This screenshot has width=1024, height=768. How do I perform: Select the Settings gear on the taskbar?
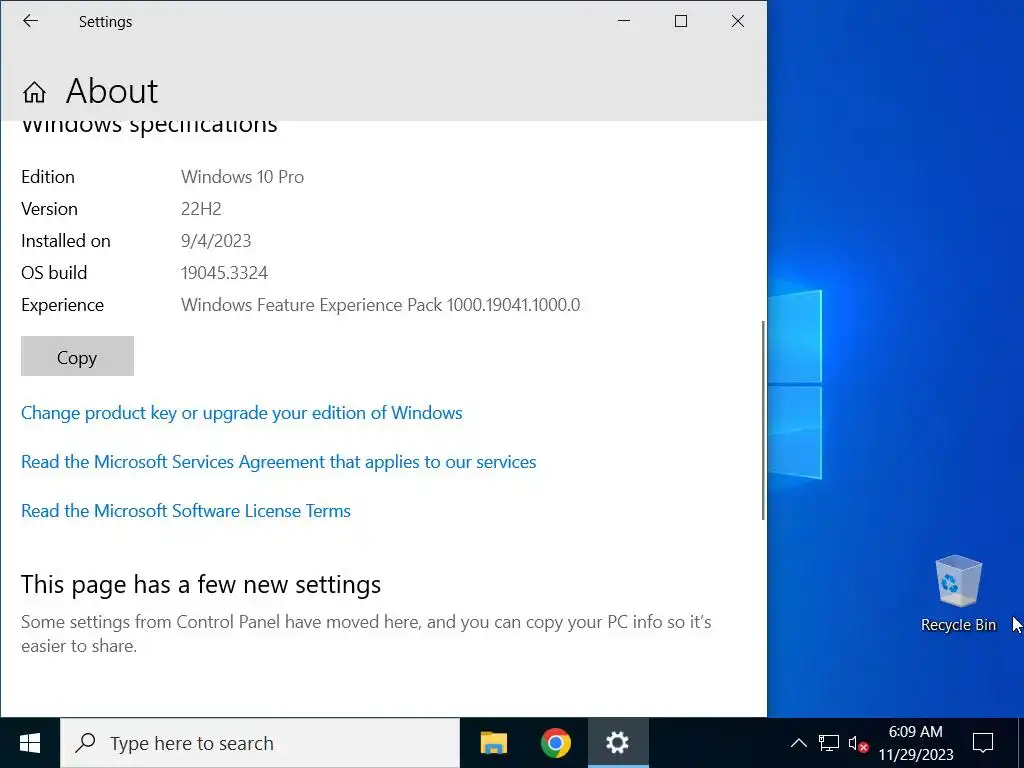point(618,743)
